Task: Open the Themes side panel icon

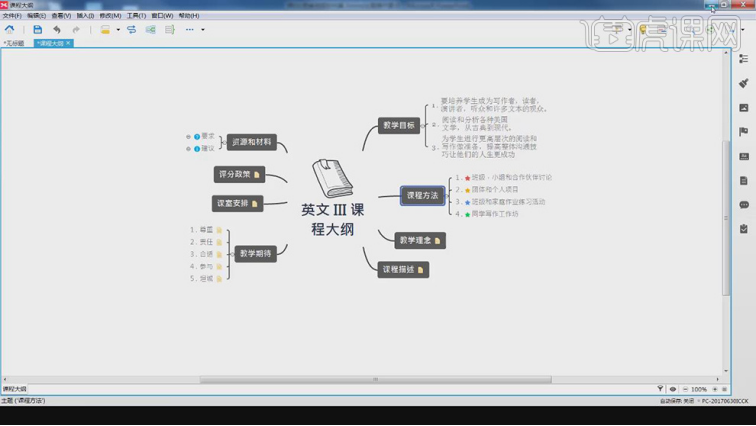Action: 743,156
